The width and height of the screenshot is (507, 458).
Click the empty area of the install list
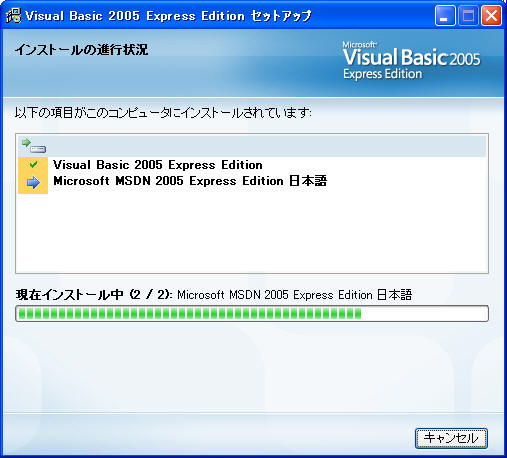coord(252,233)
